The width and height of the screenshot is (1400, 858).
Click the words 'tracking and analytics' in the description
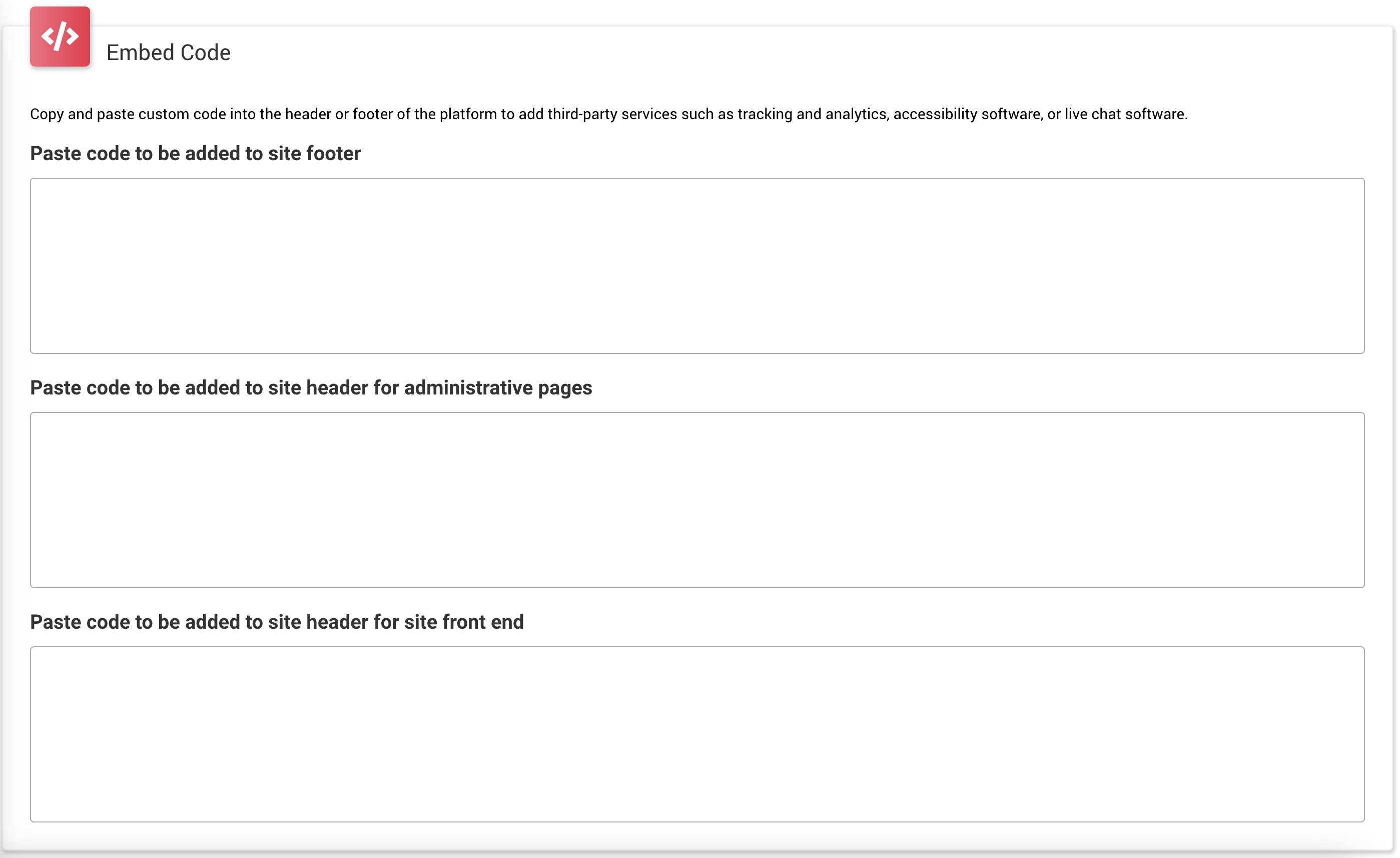pos(812,114)
